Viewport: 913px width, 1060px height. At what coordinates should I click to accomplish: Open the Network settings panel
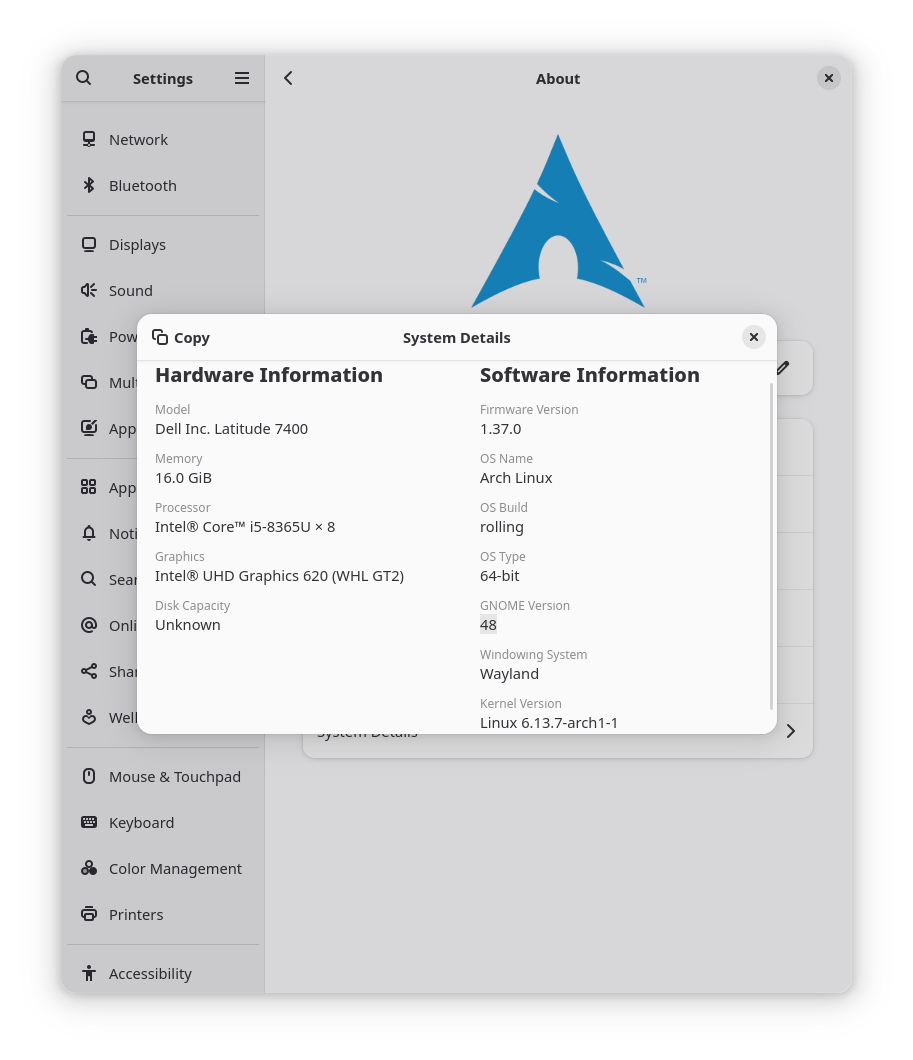[163, 139]
